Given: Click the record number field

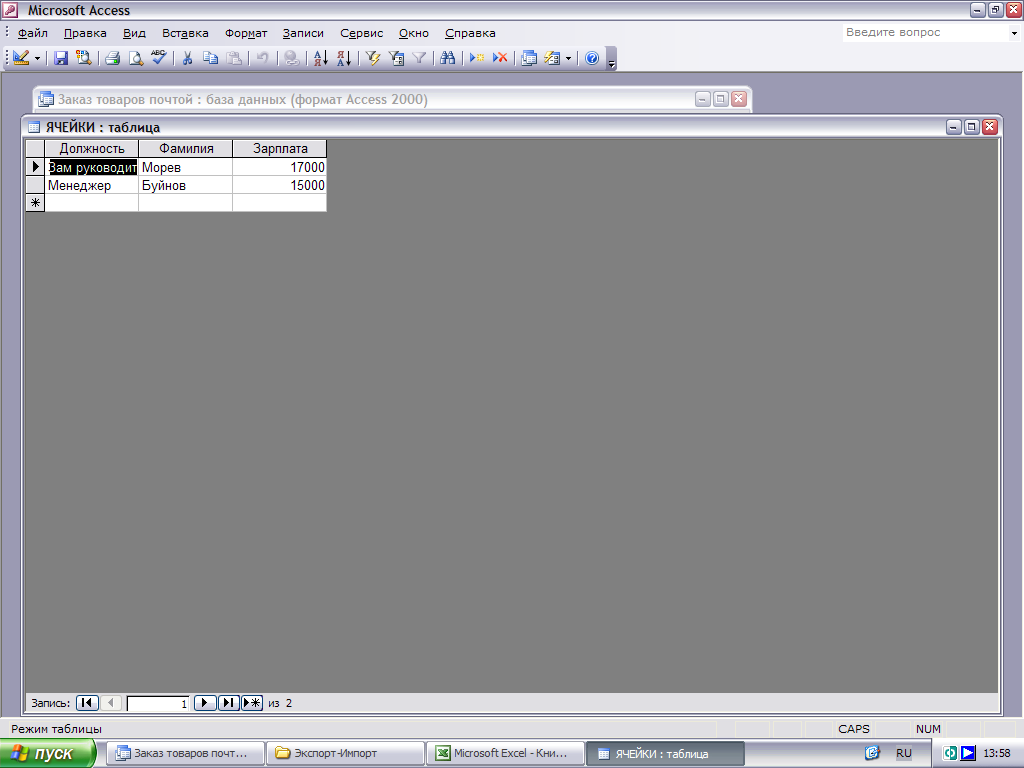Looking at the screenshot, I should pos(158,703).
